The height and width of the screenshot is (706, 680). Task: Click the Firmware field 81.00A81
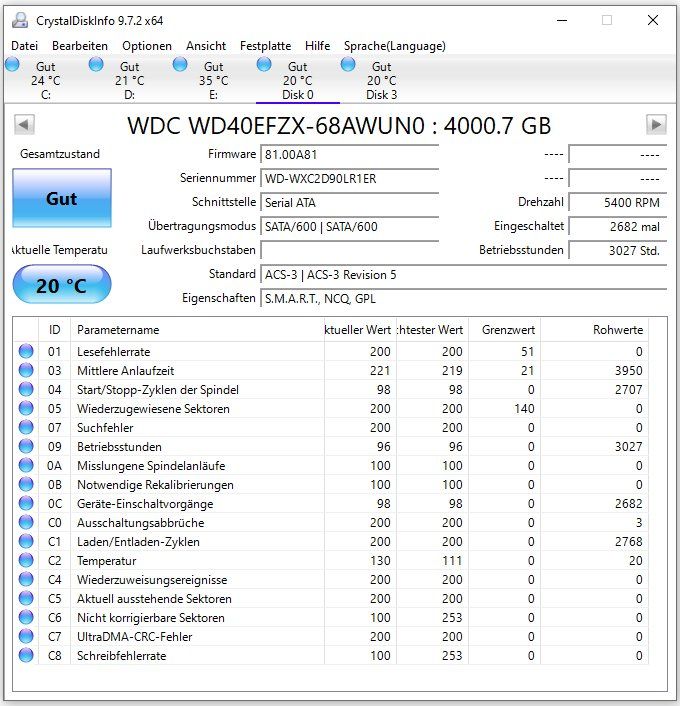point(349,154)
